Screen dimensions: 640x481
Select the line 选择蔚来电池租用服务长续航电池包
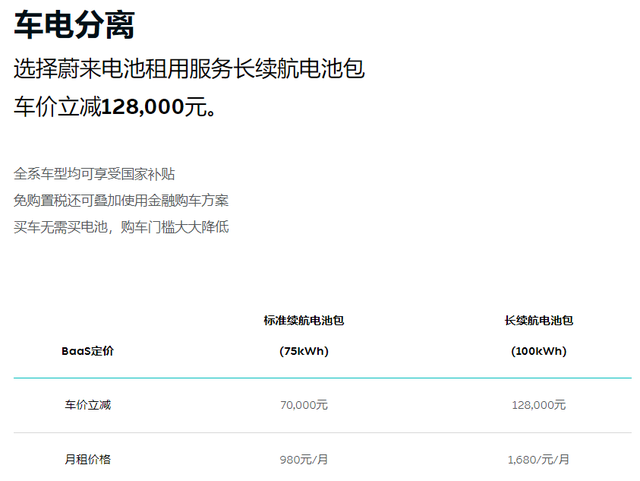[x=189, y=68]
